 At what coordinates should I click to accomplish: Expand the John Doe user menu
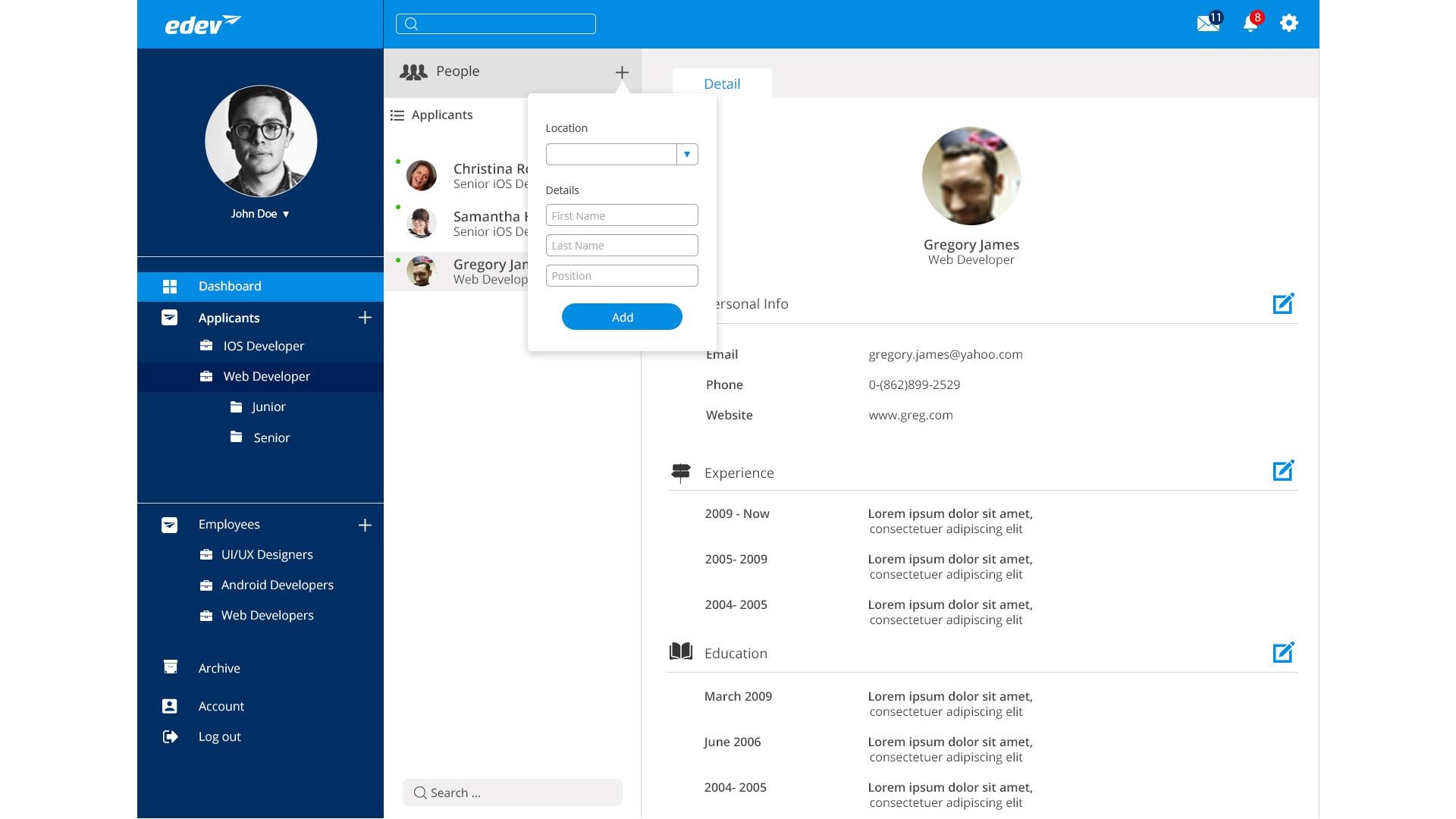(286, 215)
